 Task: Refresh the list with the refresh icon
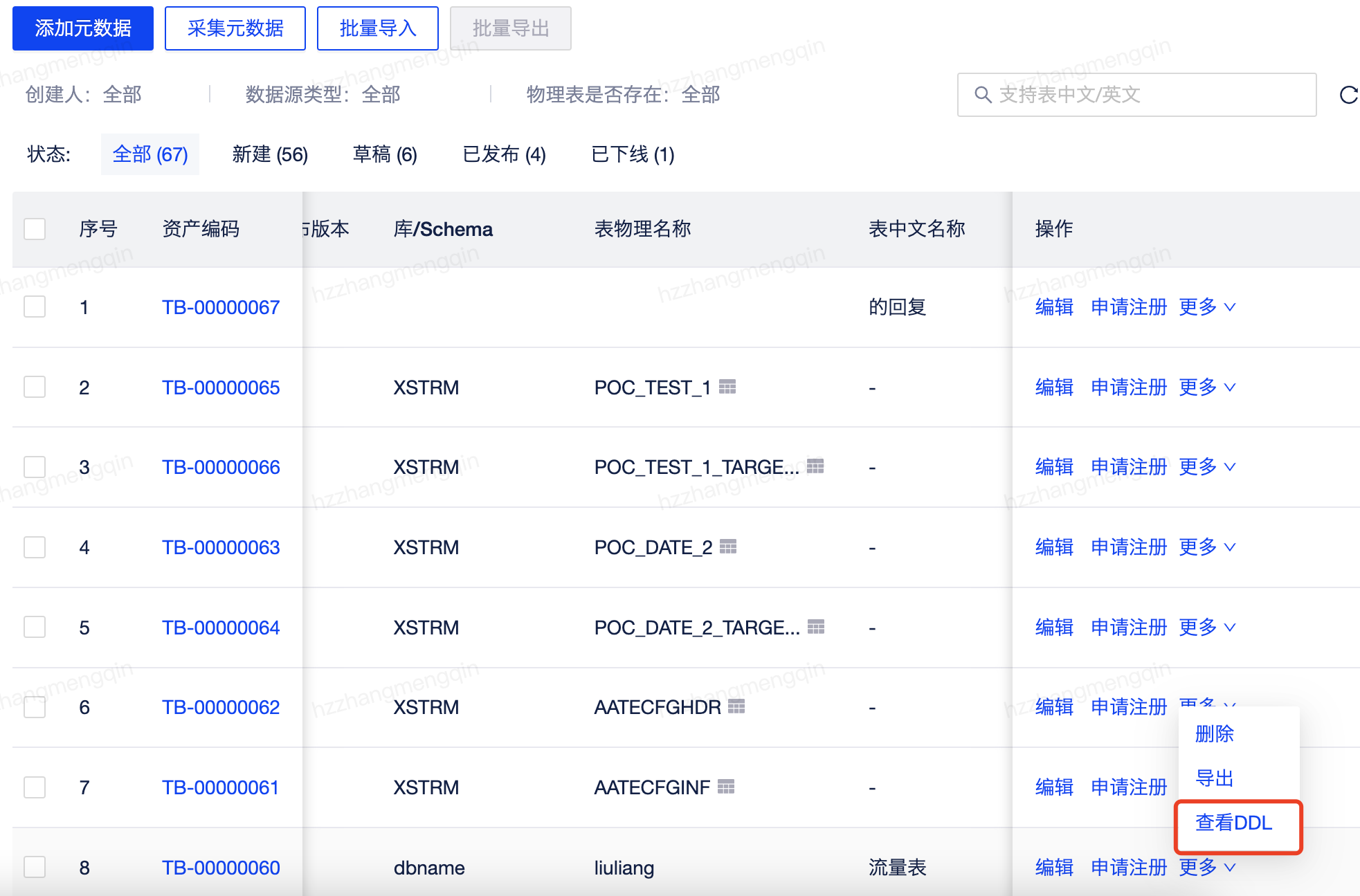(x=1347, y=95)
